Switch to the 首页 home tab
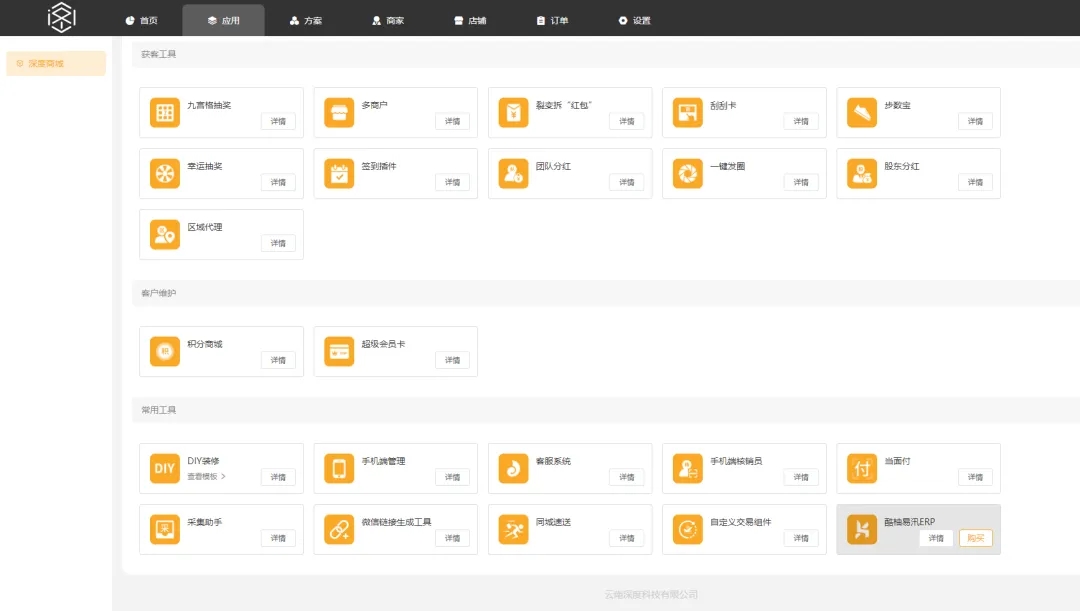This screenshot has height=611, width=1080. [143, 19]
